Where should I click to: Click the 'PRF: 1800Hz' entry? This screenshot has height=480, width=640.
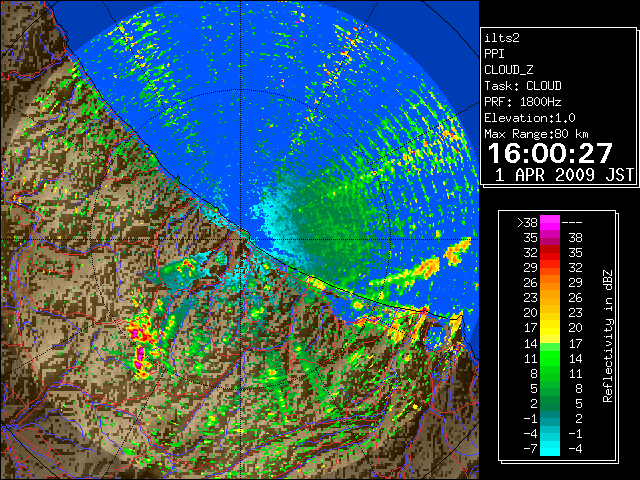coord(523,102)
